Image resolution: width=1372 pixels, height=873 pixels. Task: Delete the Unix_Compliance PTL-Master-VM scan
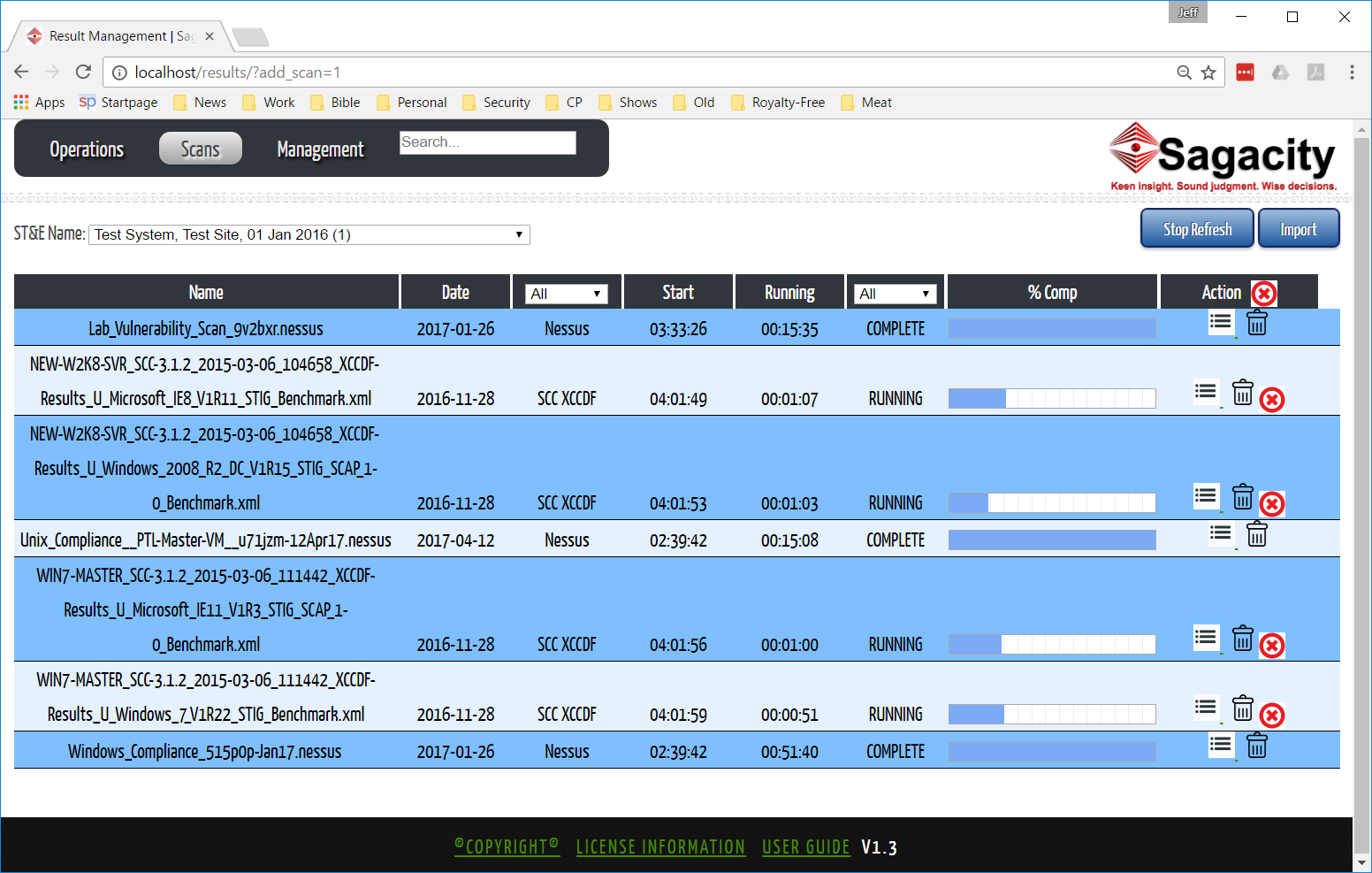pyautogui.click(x=1257, y=533)
